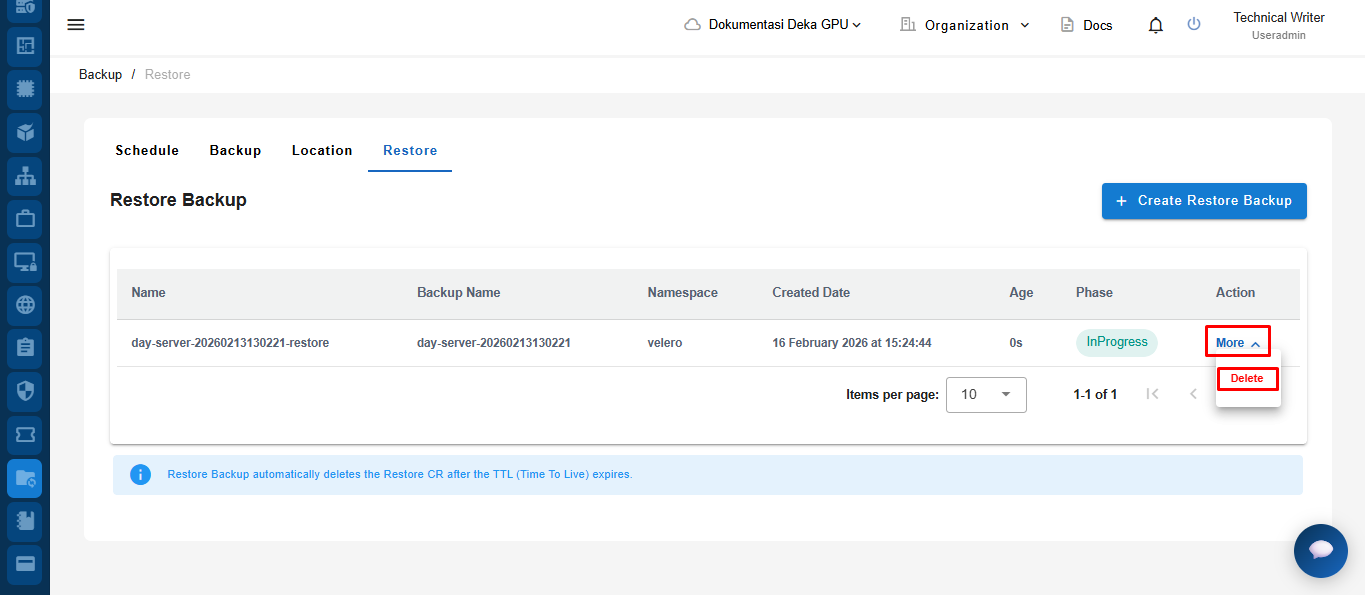Click the network hierarchy icon in sidebar

[25, 175]
